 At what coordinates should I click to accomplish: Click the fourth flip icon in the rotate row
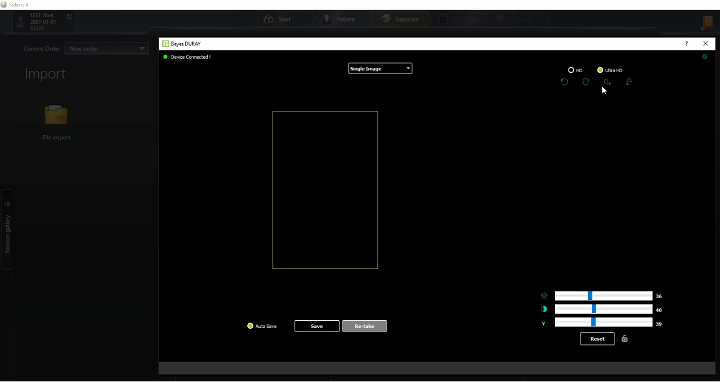pos(629,82)
